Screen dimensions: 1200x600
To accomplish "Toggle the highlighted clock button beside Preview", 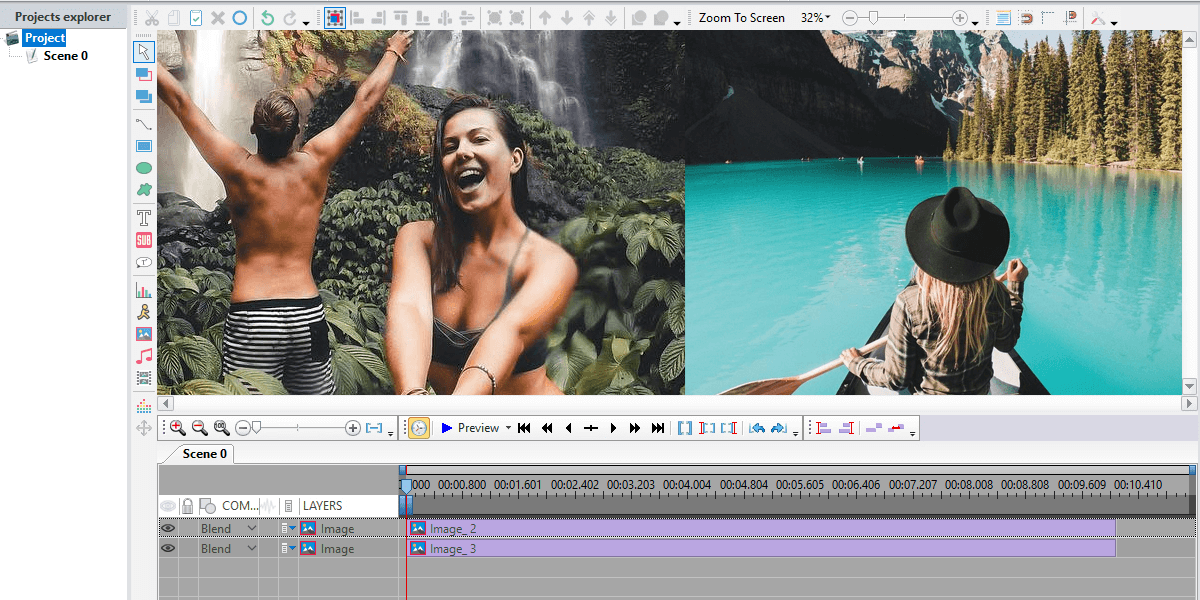I will [418, 428].
